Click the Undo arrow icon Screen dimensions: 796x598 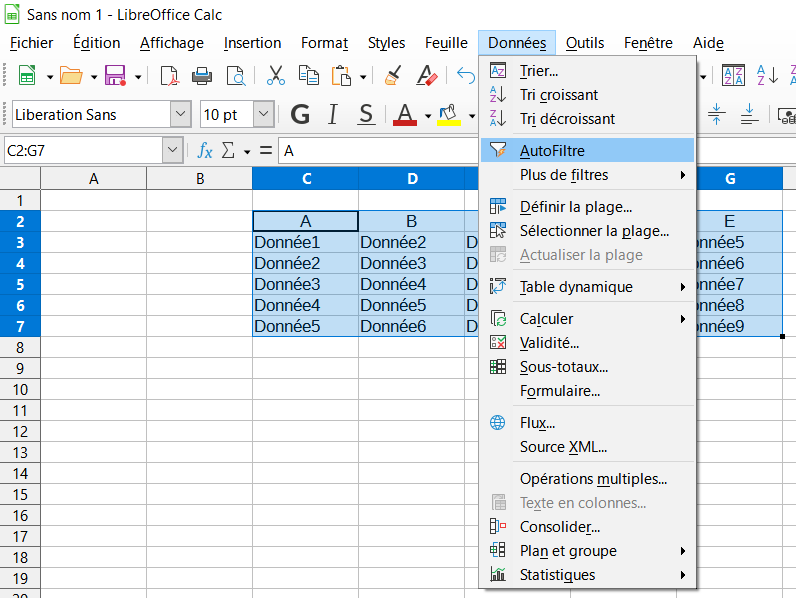(x=466, y=76)
